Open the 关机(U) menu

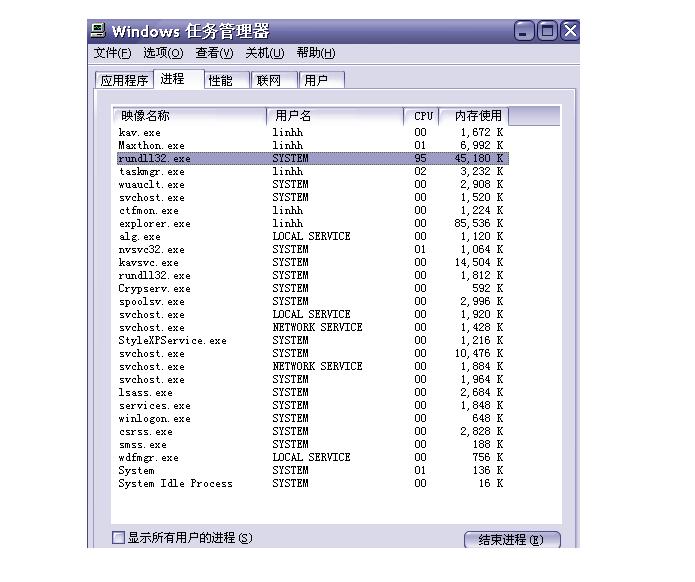[x=265, y=53]
